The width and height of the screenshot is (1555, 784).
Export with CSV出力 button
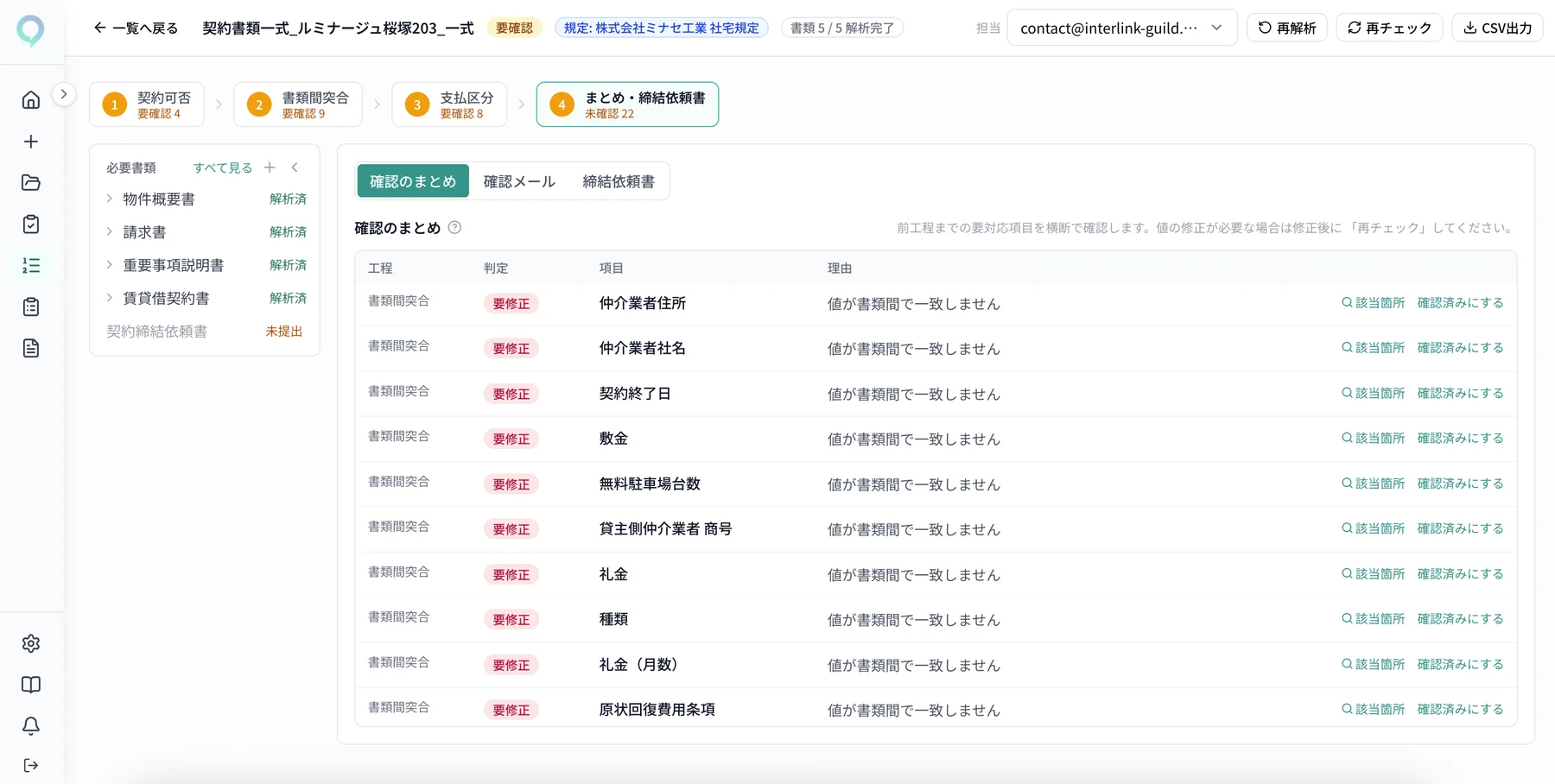click(x=1497, y=28)
